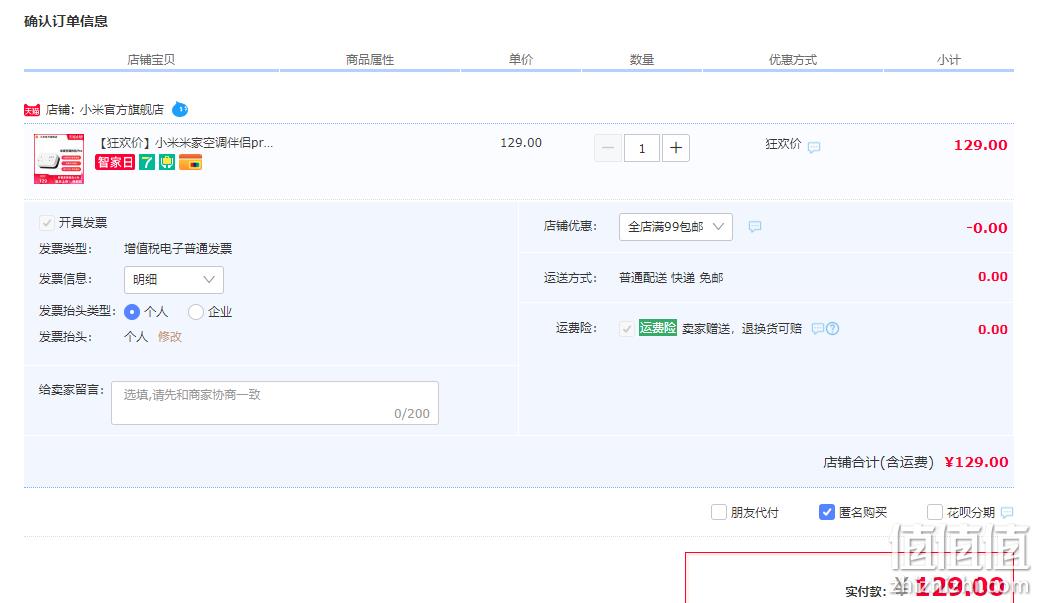The height and width of the screenshot is (603, 1039).
Task: Select the 企业 invoice title radio
Action: [196, 311]
